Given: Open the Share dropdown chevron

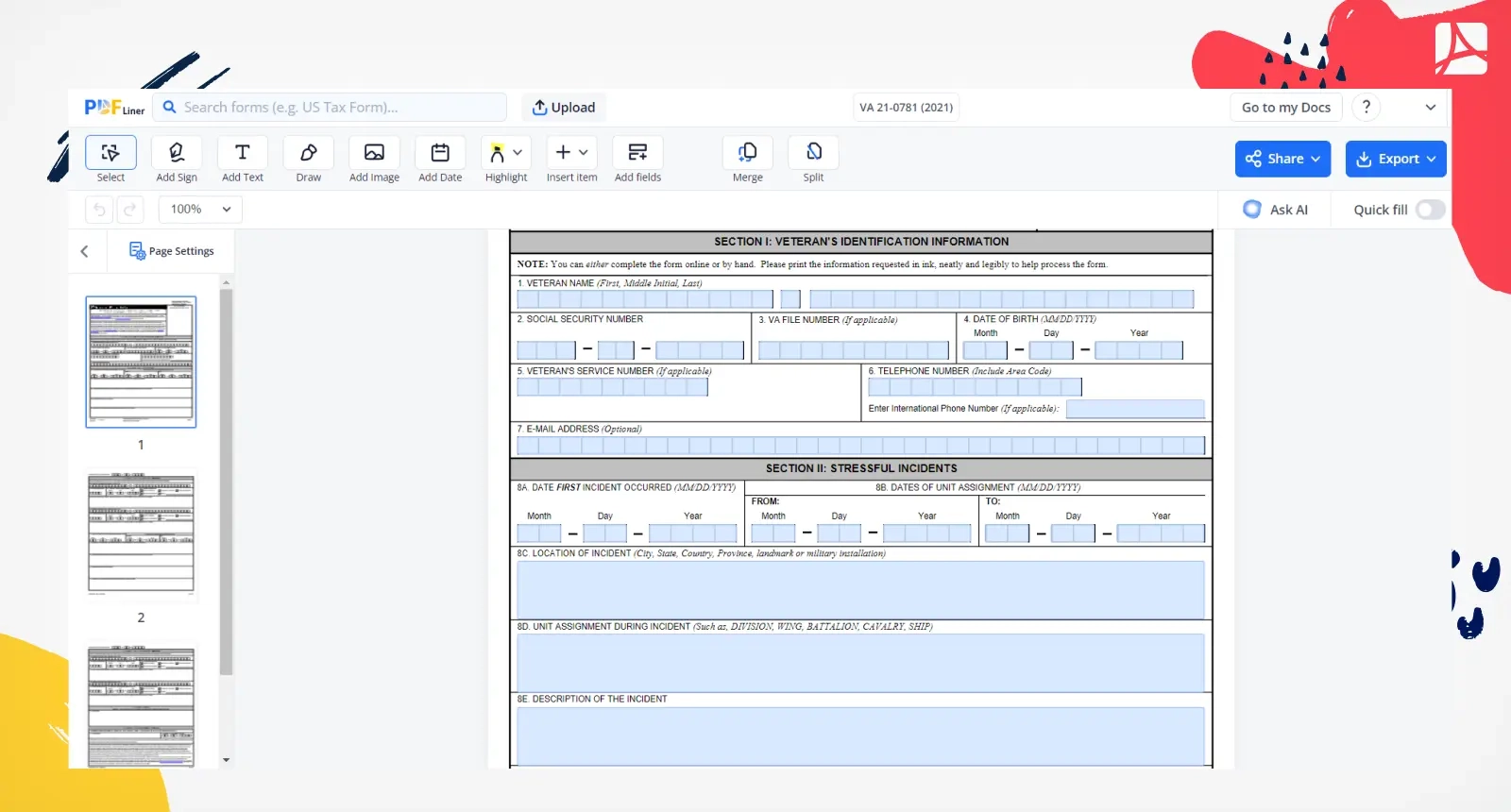Looking at the screenshot, I should [1316, 160].
